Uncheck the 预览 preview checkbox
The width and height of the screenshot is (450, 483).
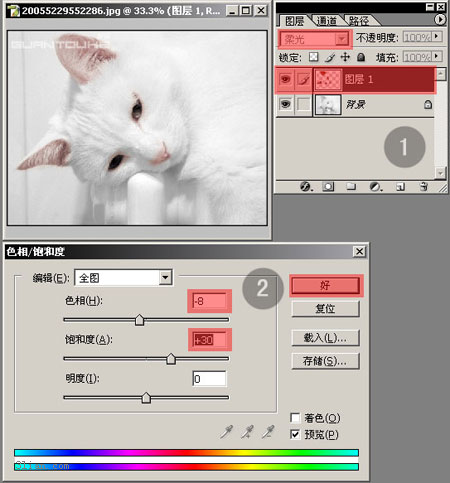(x=295, y=434)
